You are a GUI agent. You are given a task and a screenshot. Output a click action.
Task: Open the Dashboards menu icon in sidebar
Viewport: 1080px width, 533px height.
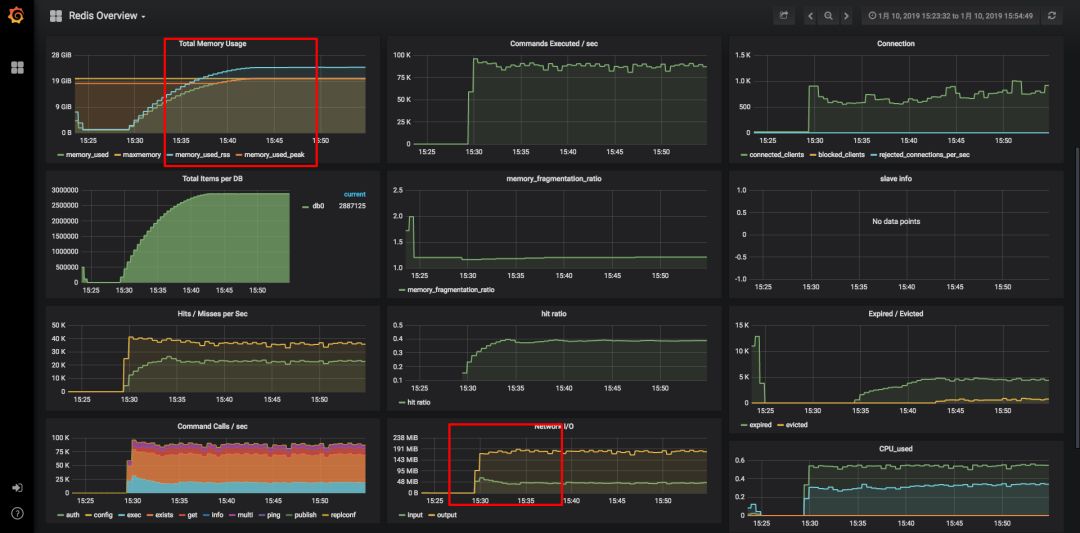click(x=17, y=67)
